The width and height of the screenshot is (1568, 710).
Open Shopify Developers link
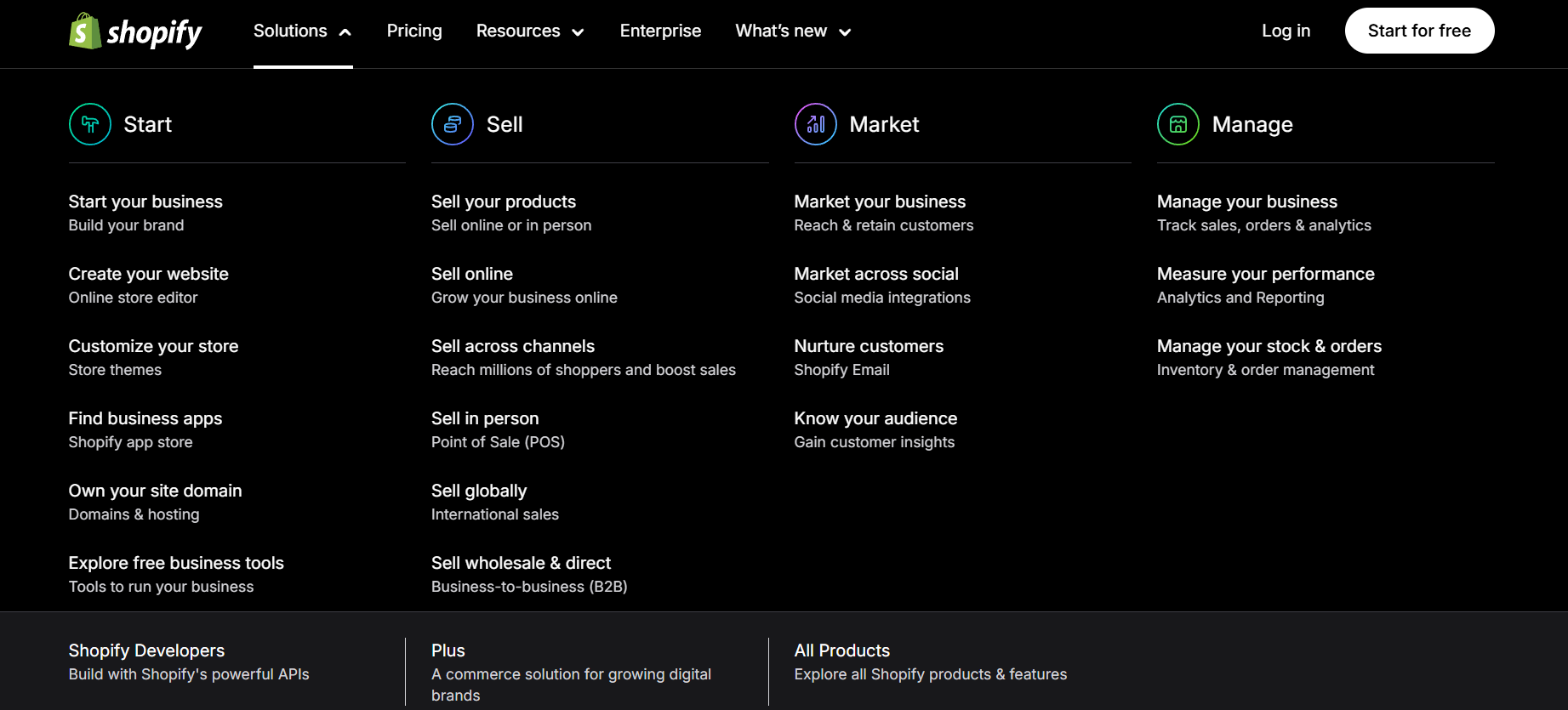pyautogui.click(x=146, y=650)
